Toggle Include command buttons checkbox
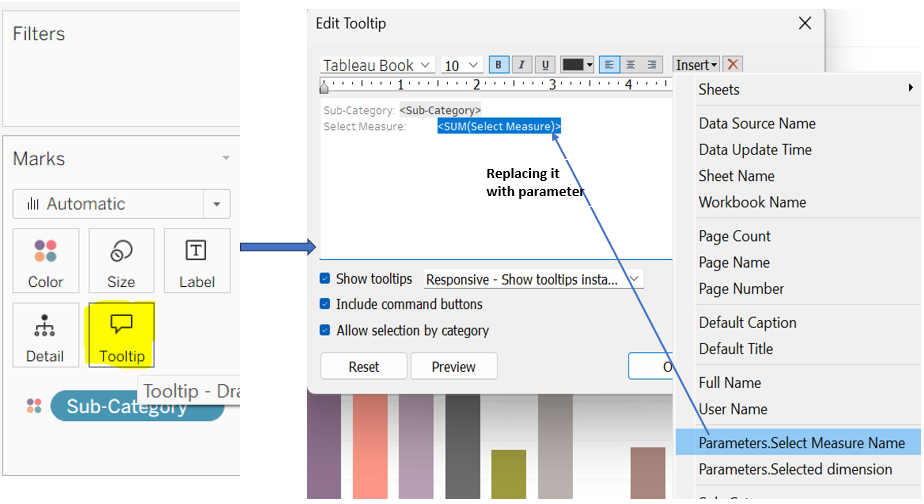 click(x=325, y=304)
